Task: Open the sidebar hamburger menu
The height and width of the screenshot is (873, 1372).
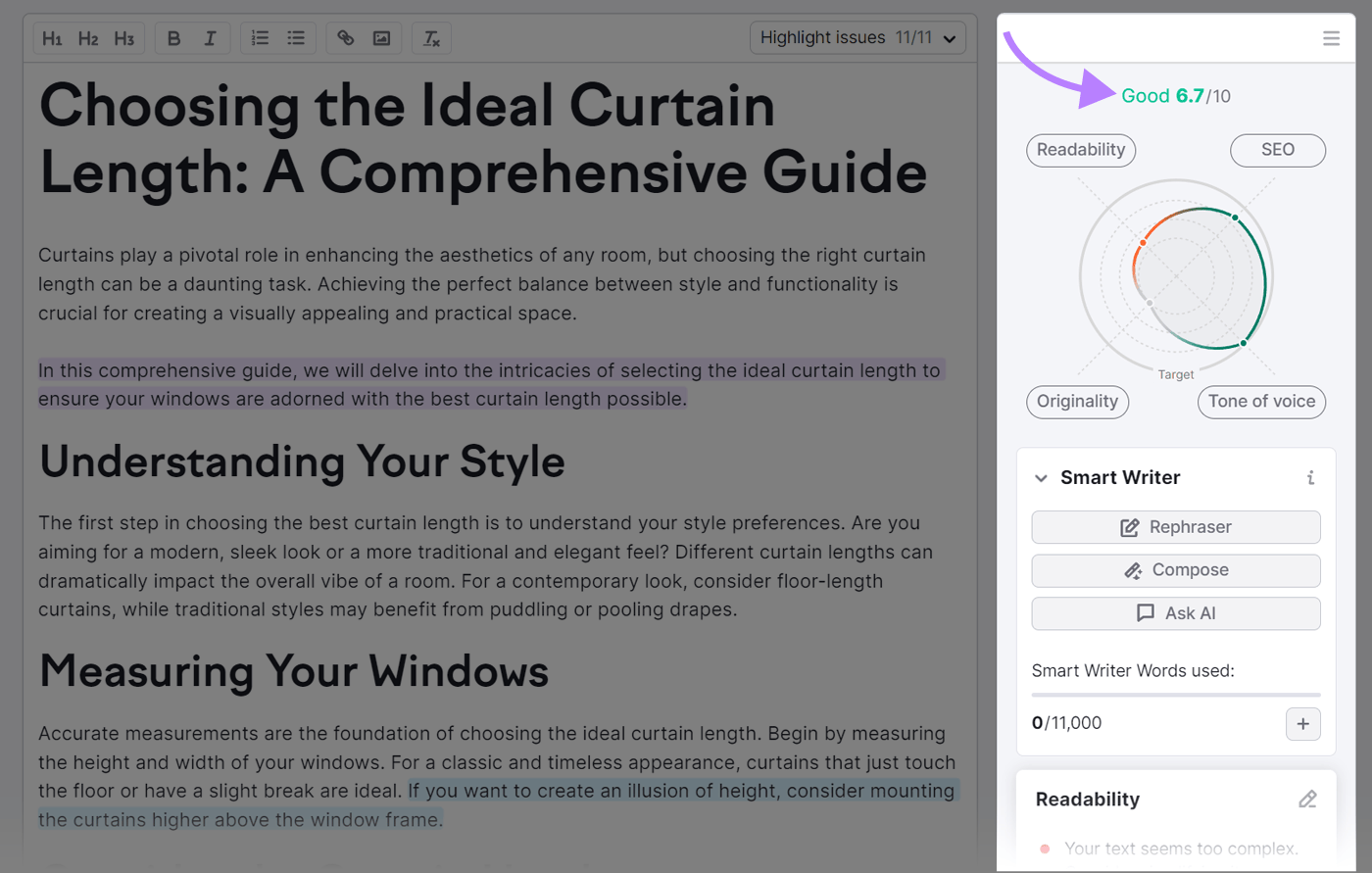Action: coord(1331,37)
